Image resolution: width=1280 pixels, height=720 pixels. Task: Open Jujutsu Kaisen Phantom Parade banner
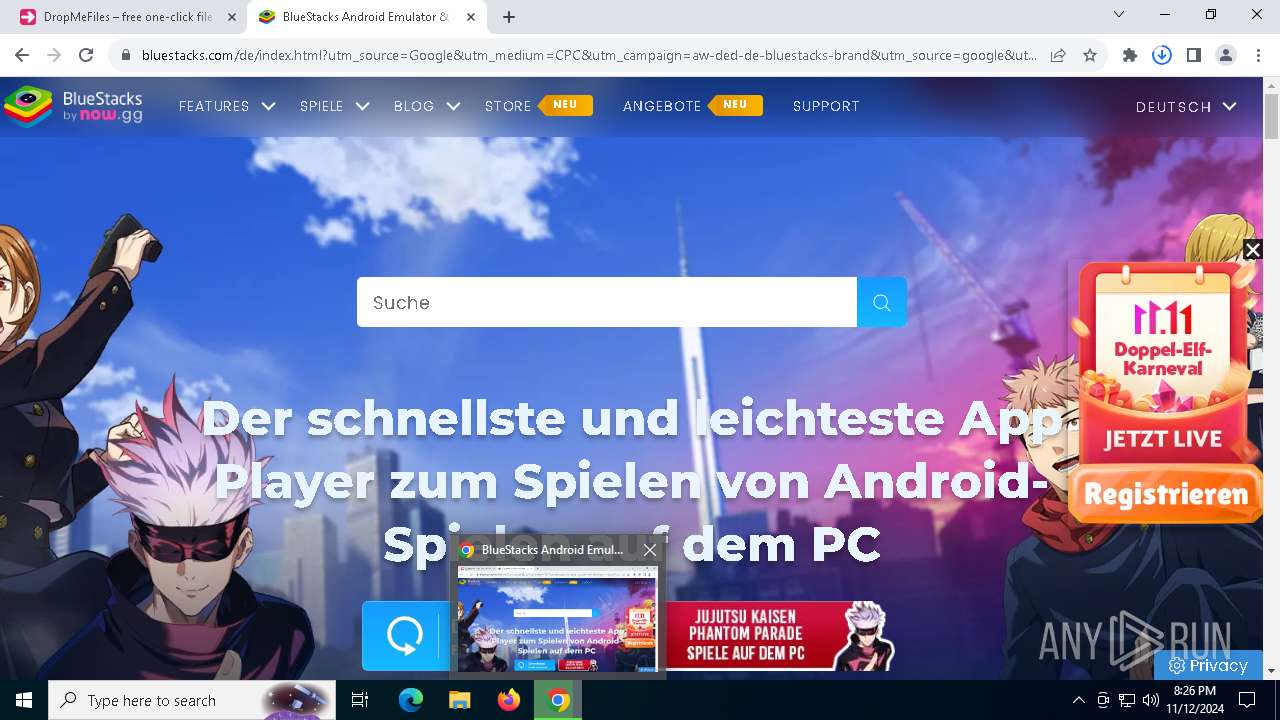point(780,636)
